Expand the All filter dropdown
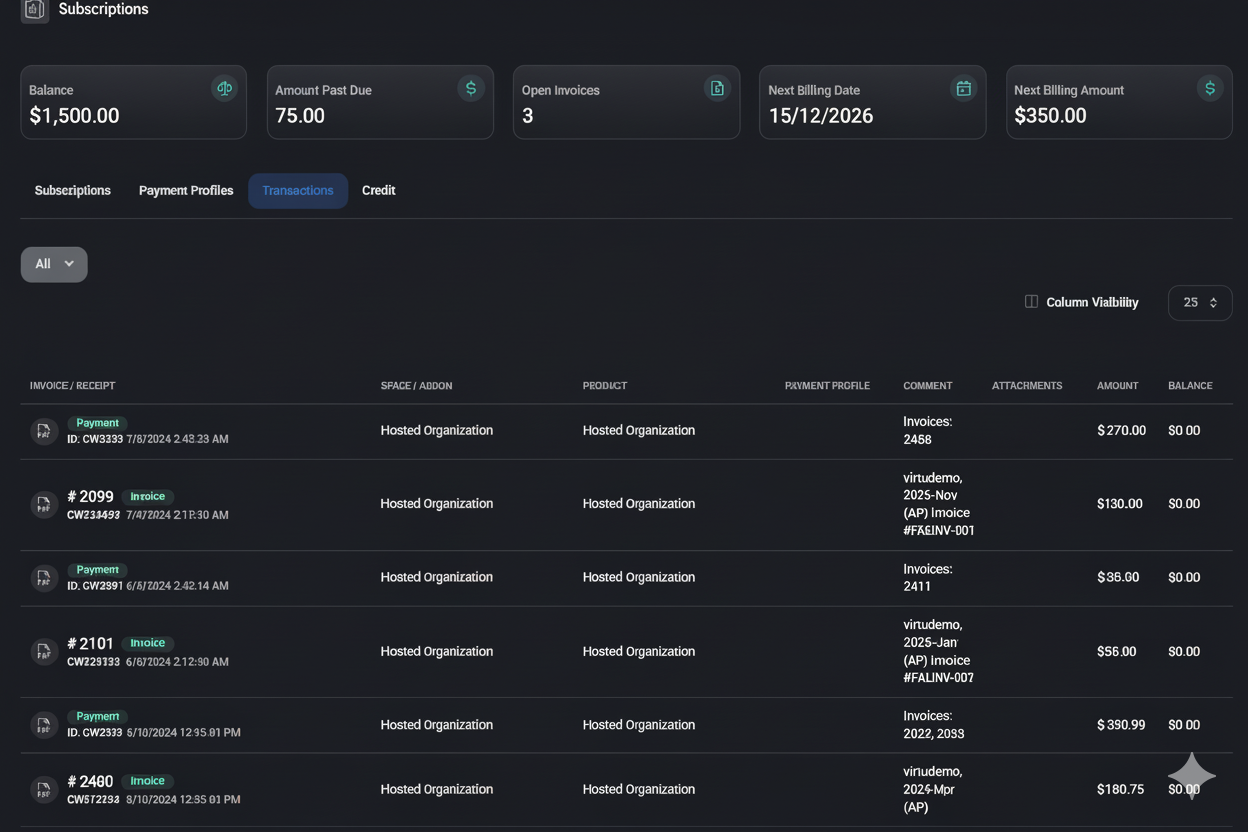Screen dimensions: 1248x832 [54, 264]
